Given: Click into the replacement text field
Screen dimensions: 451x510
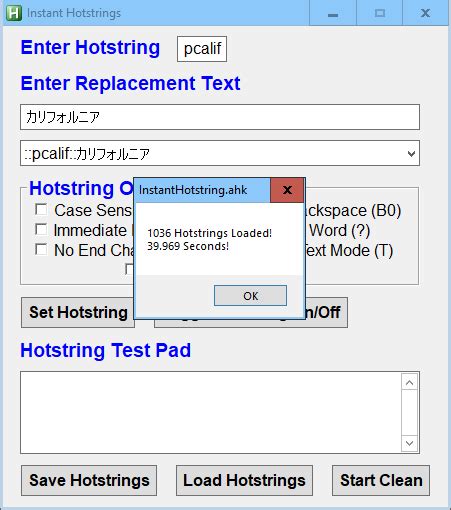Looking at the screenshot, I should (220, 117).
